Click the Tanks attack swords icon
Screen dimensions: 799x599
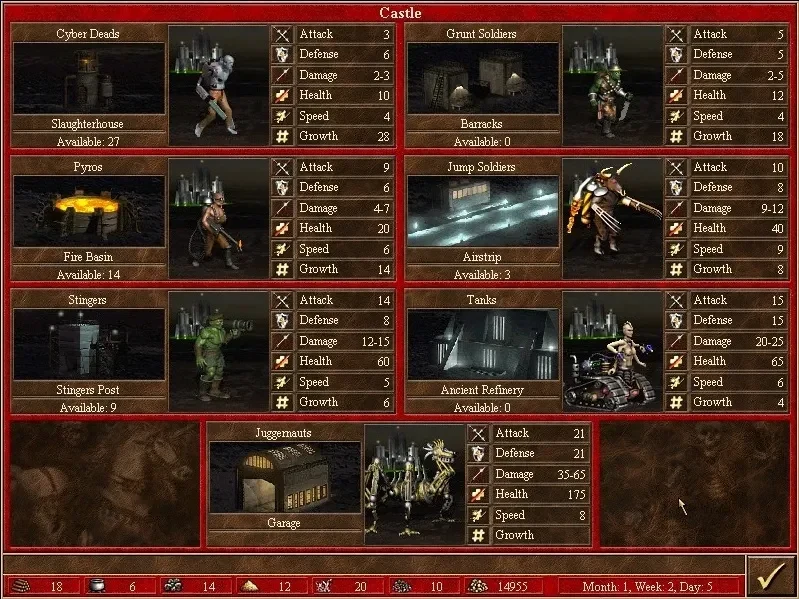pyautogui.click(x=676, y=301)
